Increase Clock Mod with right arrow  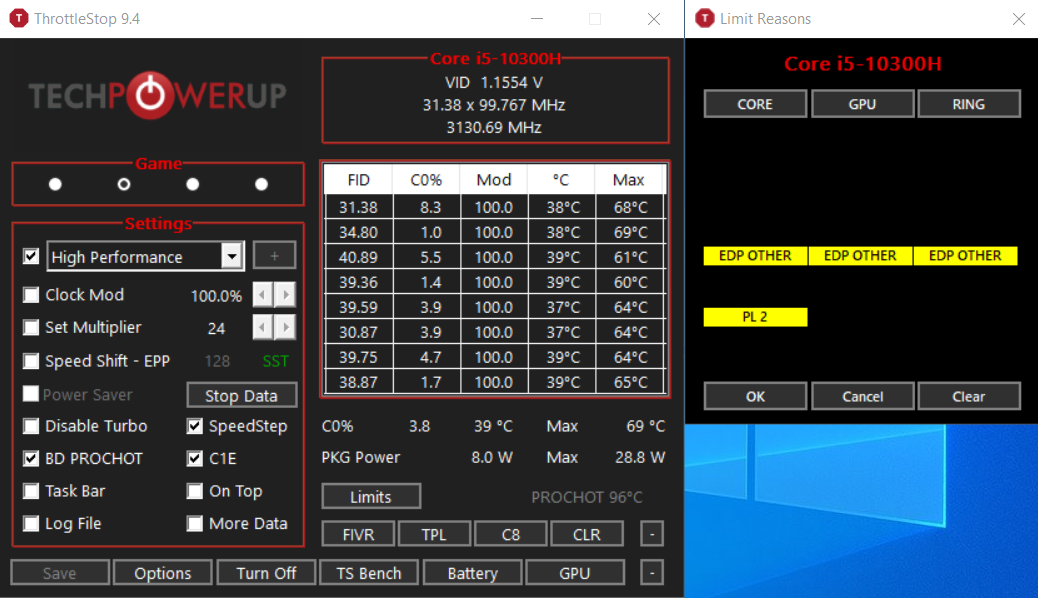285,294
